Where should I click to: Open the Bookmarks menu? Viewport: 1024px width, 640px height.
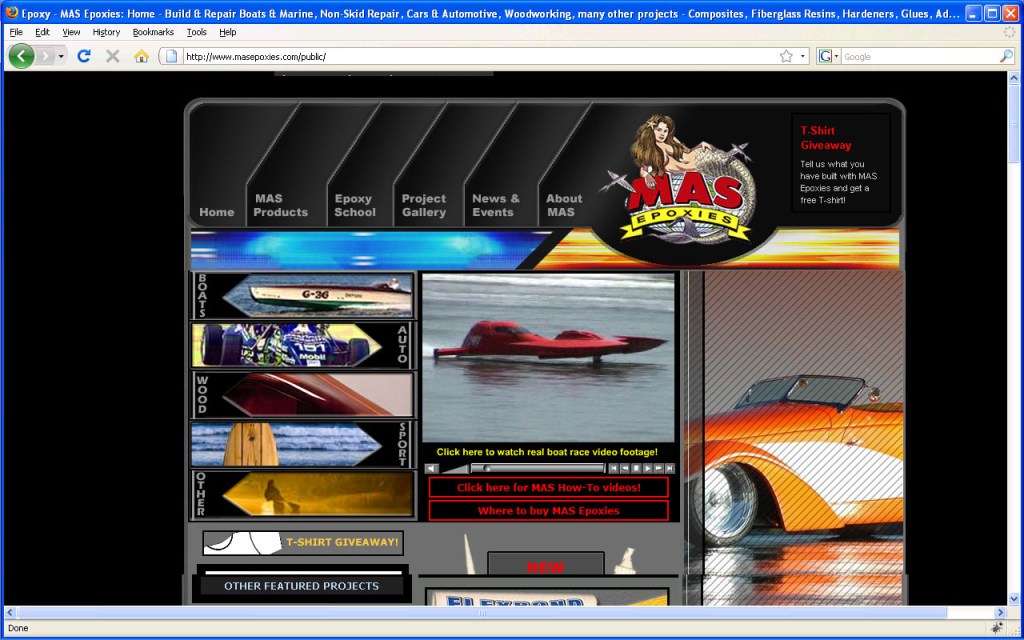pyautogui.click(x=153, y=32)
